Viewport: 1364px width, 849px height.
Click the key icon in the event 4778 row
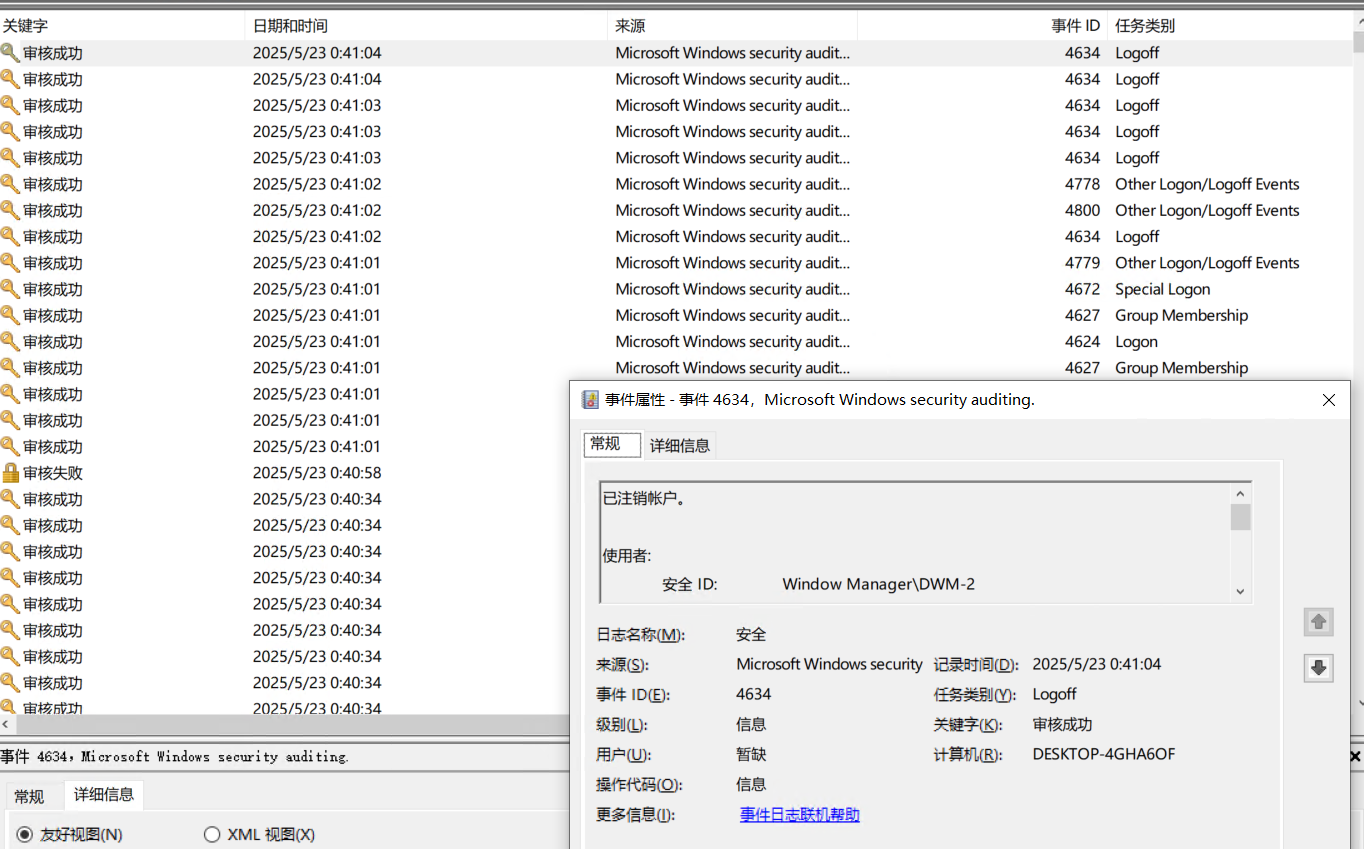tap(10, 184)
